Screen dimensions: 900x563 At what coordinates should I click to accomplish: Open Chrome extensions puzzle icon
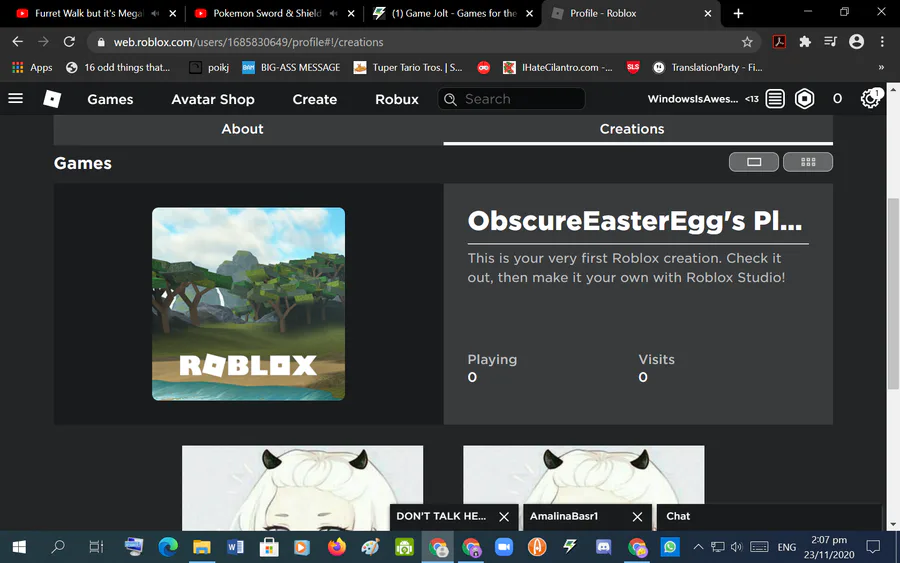[x=805, y=42]
